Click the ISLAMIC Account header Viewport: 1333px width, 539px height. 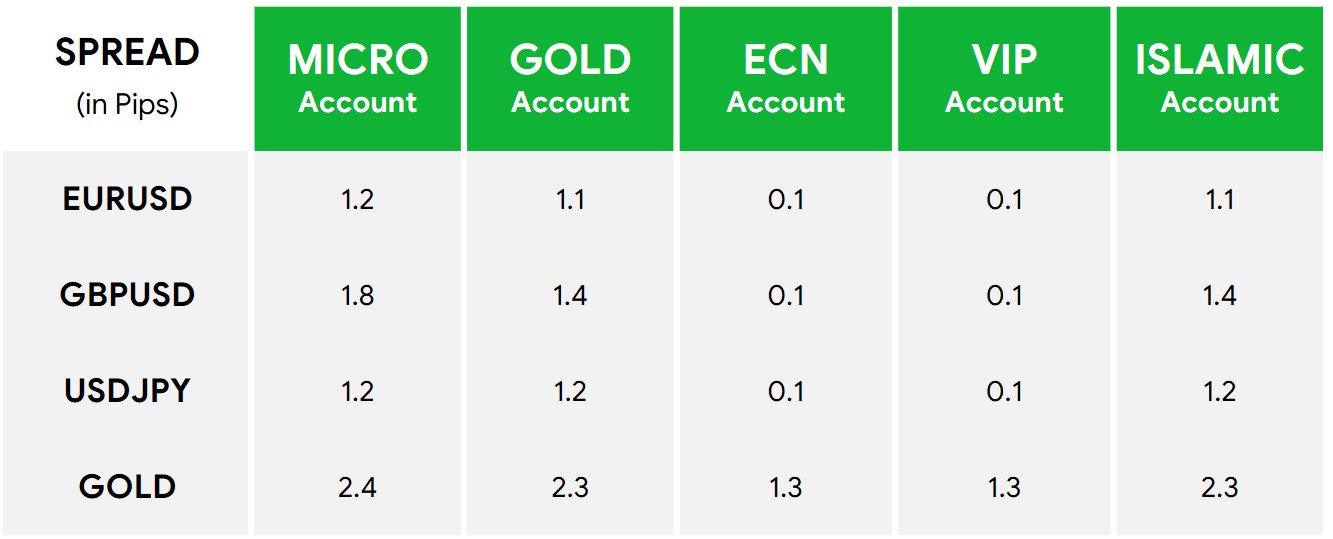click(x=1220, y=79)
